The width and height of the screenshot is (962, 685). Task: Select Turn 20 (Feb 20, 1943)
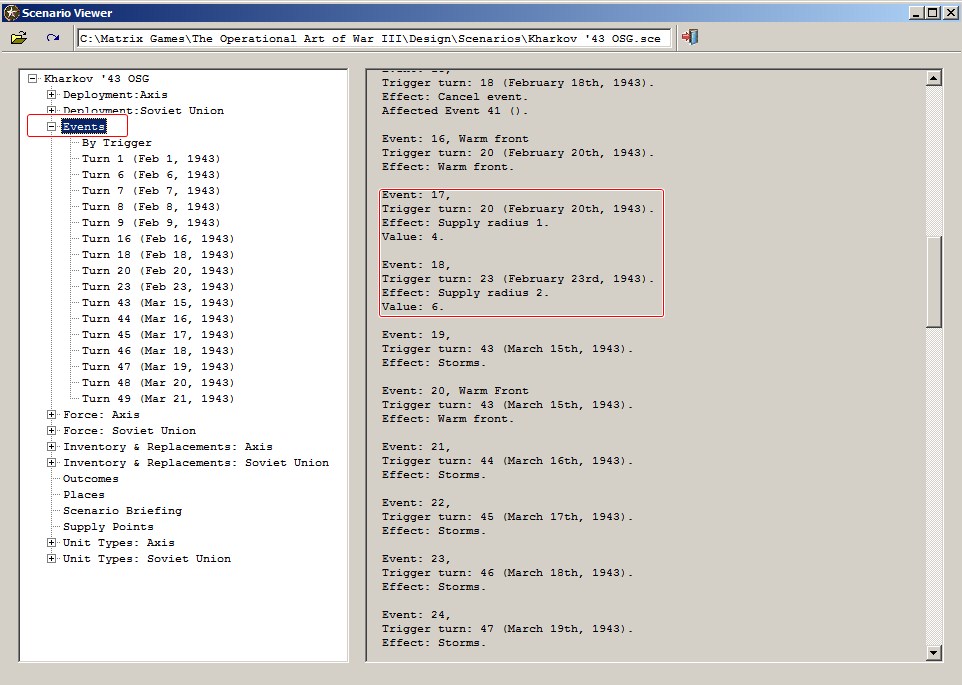[158, 270]
